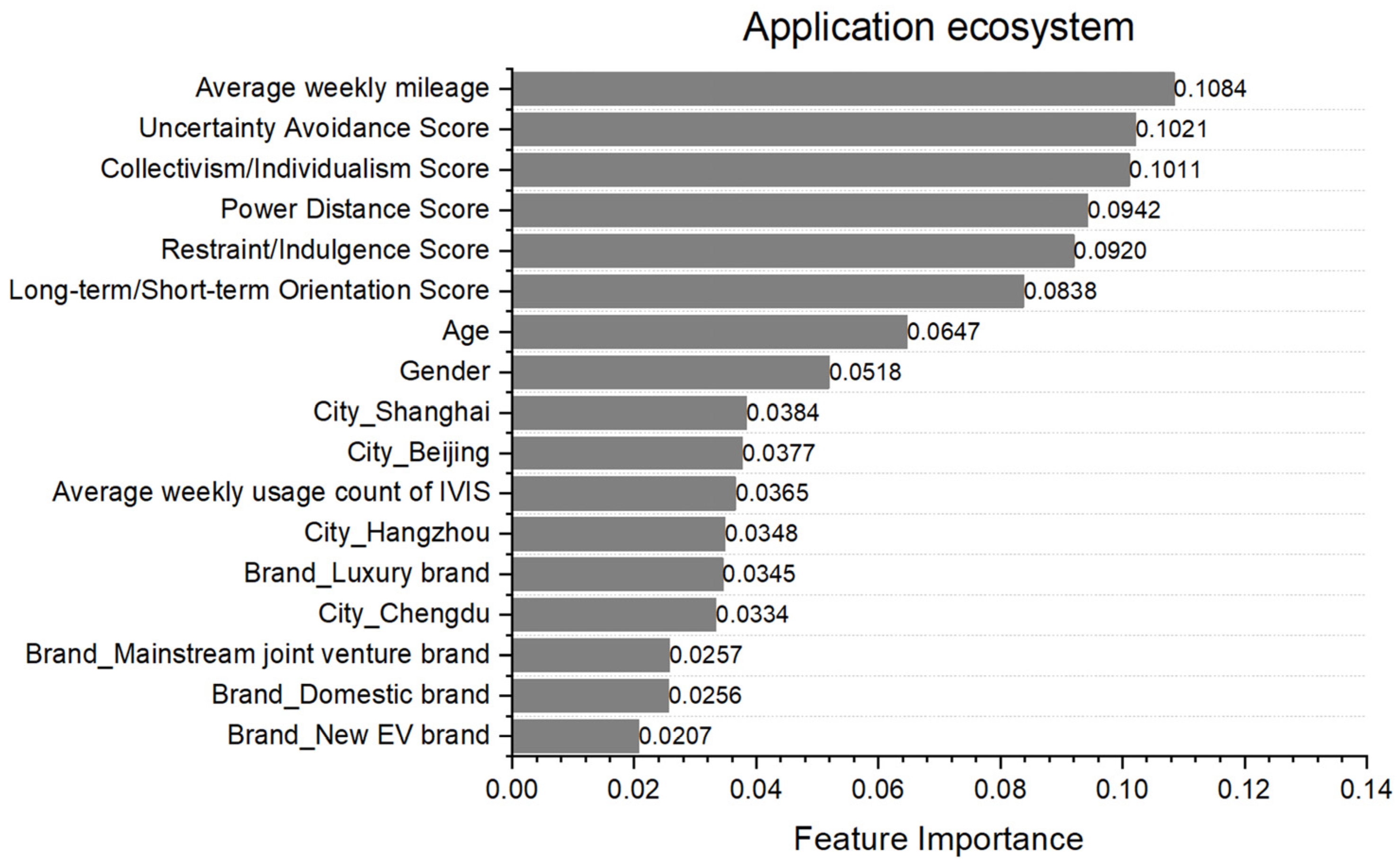
Task: Select the Uncertainty Avoidance Score bar
Action: 823,129
